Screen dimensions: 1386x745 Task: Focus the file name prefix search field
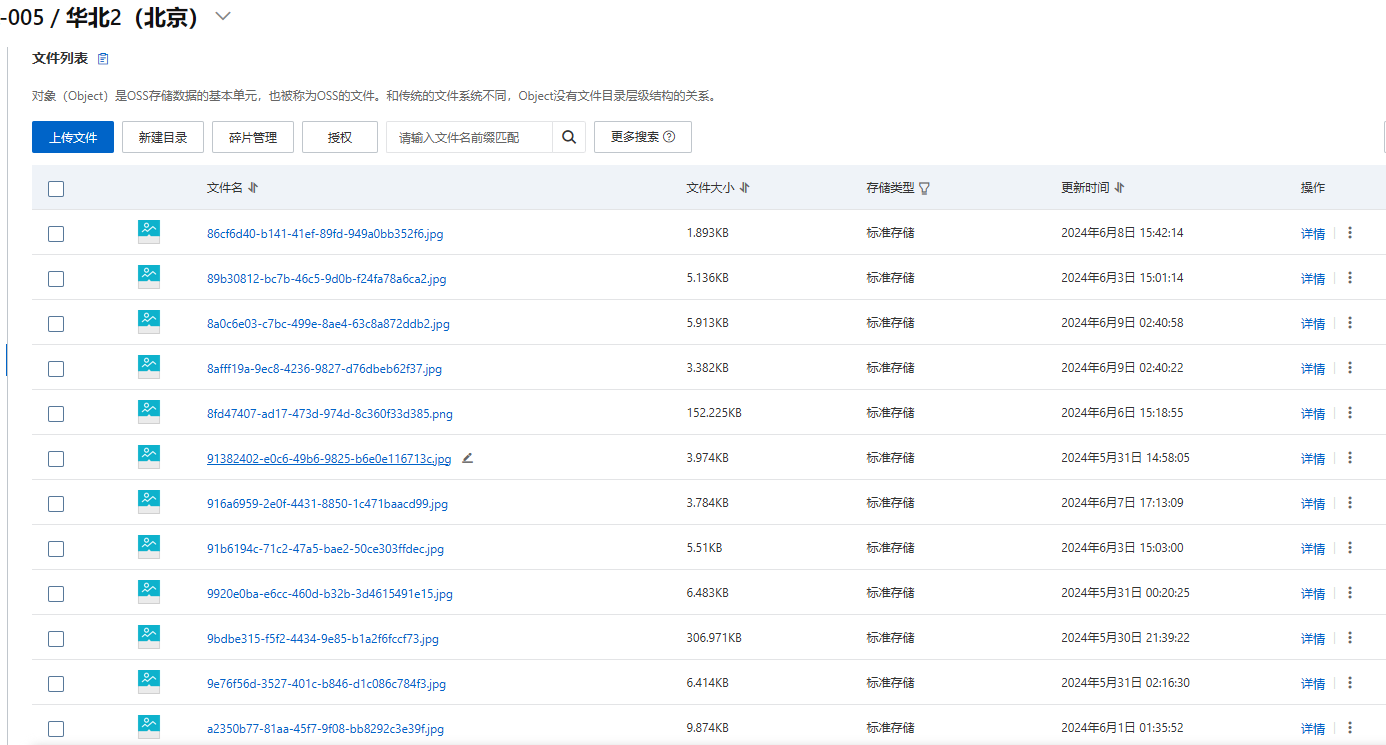click(x=470, y=137)
